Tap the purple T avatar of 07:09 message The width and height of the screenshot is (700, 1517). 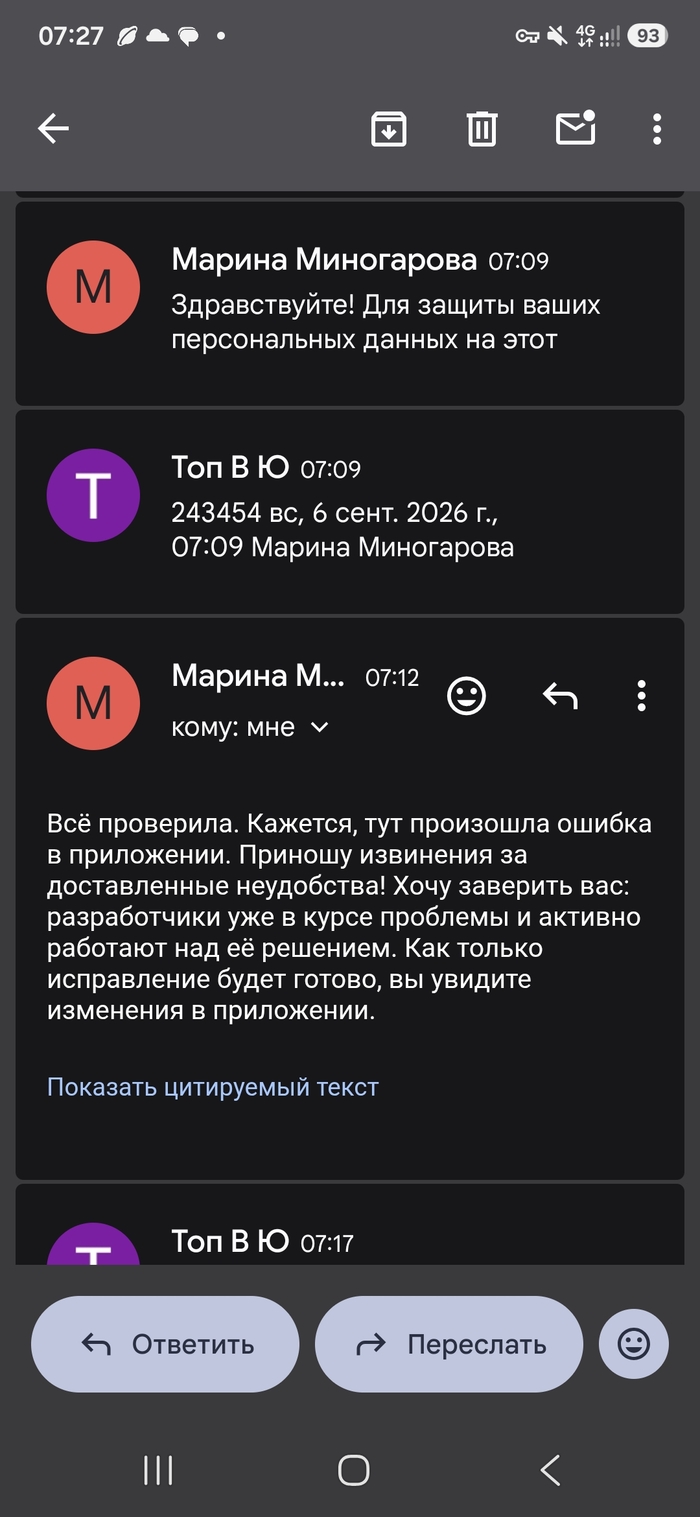pyautogui.click(x=93, y=495)
